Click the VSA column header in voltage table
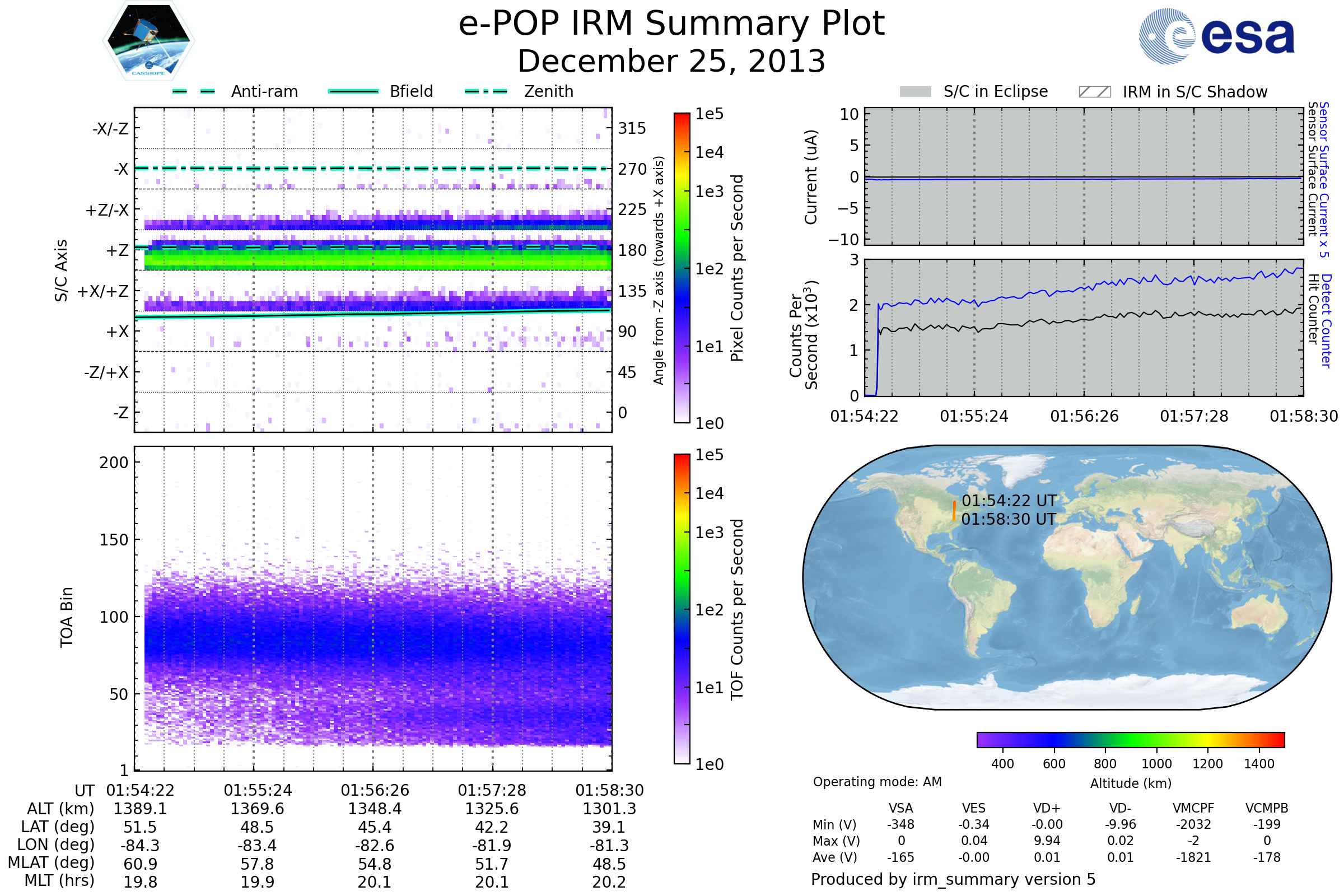Image resolution: width=1344 pixels, height=896 pixels. (900, 808)
